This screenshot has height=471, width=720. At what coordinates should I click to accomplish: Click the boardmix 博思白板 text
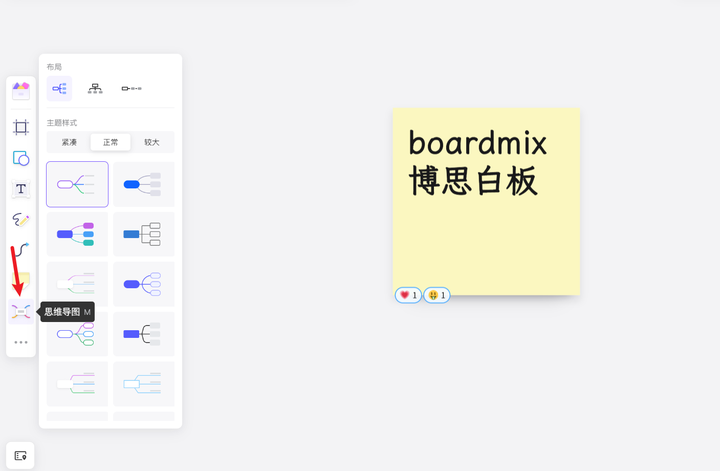[x=478, y=162]
